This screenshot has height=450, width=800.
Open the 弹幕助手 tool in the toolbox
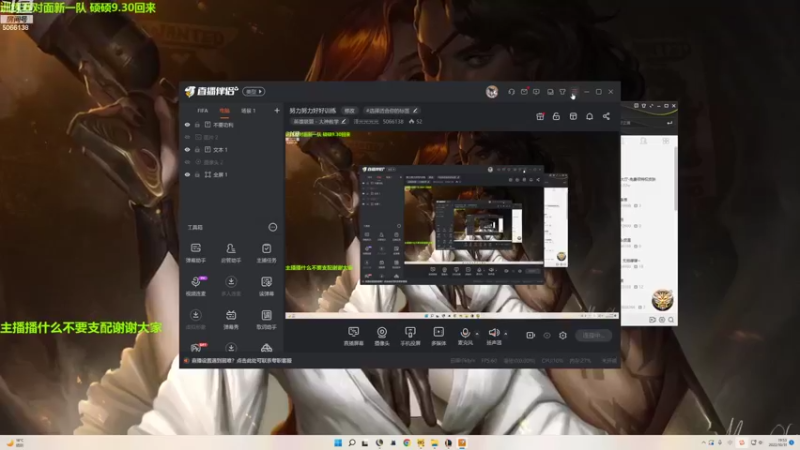point(195,253)
